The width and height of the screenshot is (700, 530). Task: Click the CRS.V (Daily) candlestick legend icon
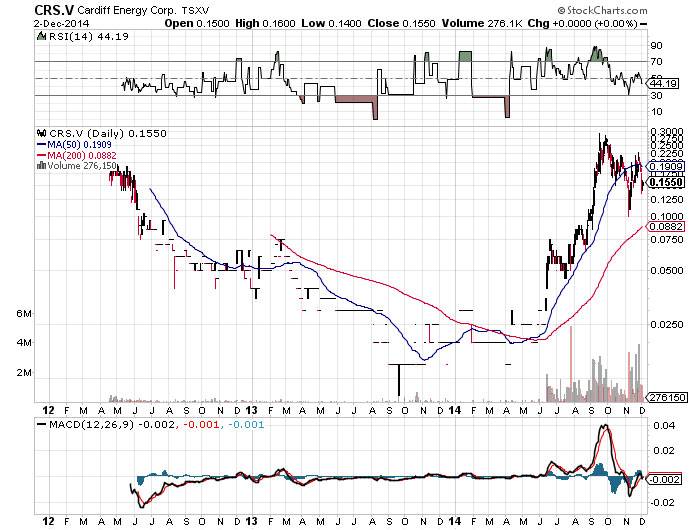pos(40,133)
